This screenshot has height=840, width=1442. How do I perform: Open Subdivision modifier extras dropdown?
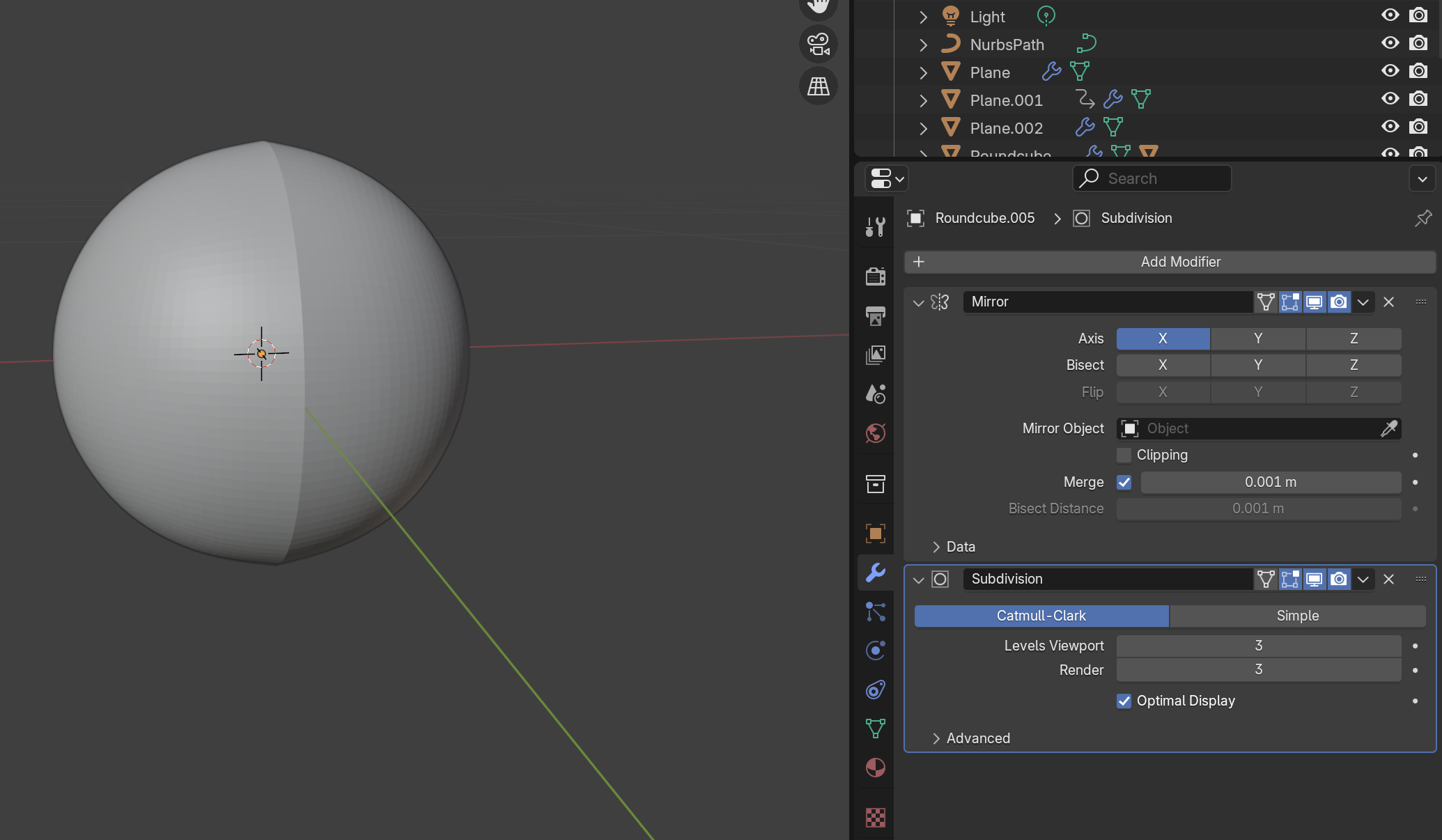1363,579
